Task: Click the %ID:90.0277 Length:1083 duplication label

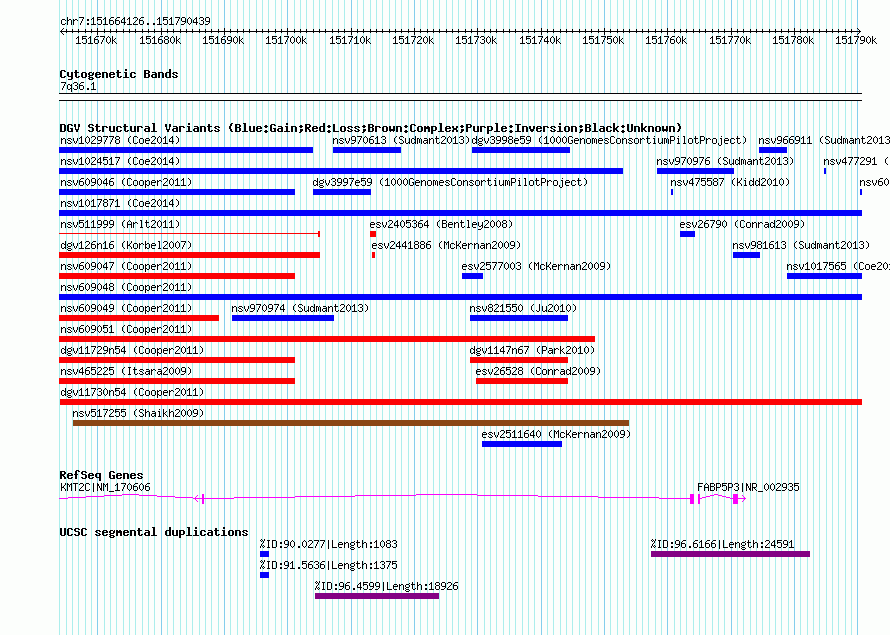Action: [329, 544]
